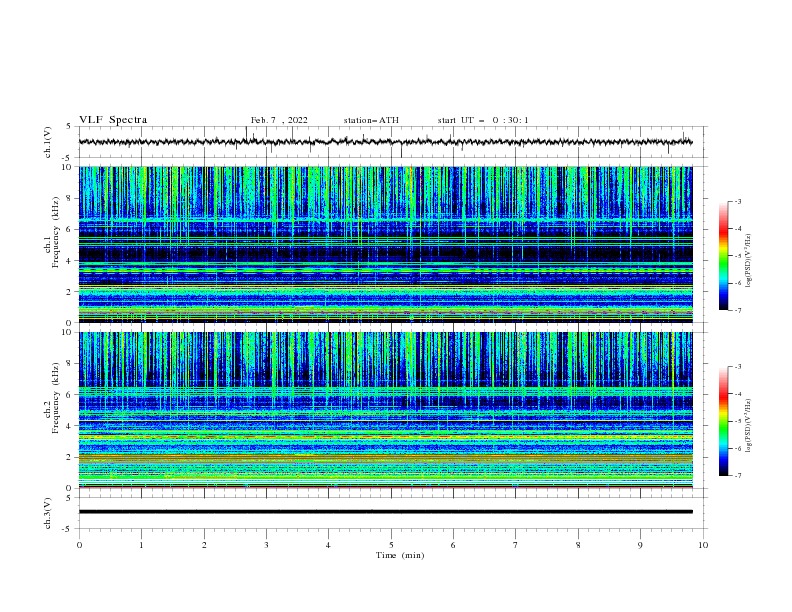The height and width of the screenshot is (612, 792).
Task: Click the "VLF Spectra" plot title
Action: 113,120
